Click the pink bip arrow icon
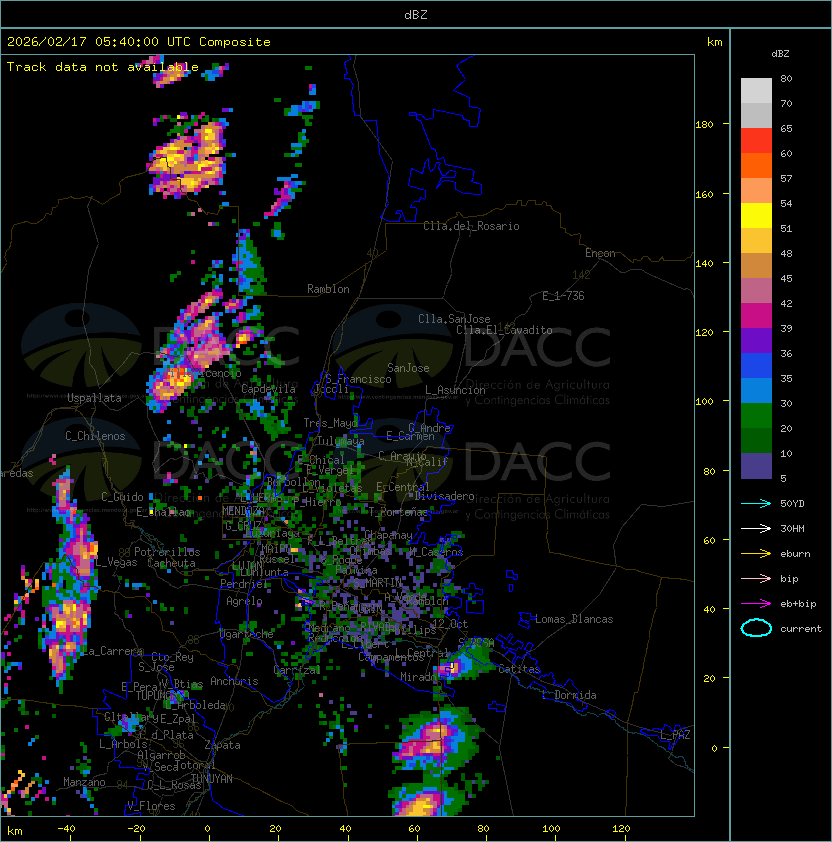Screen dimensions: 832x842 756,578
